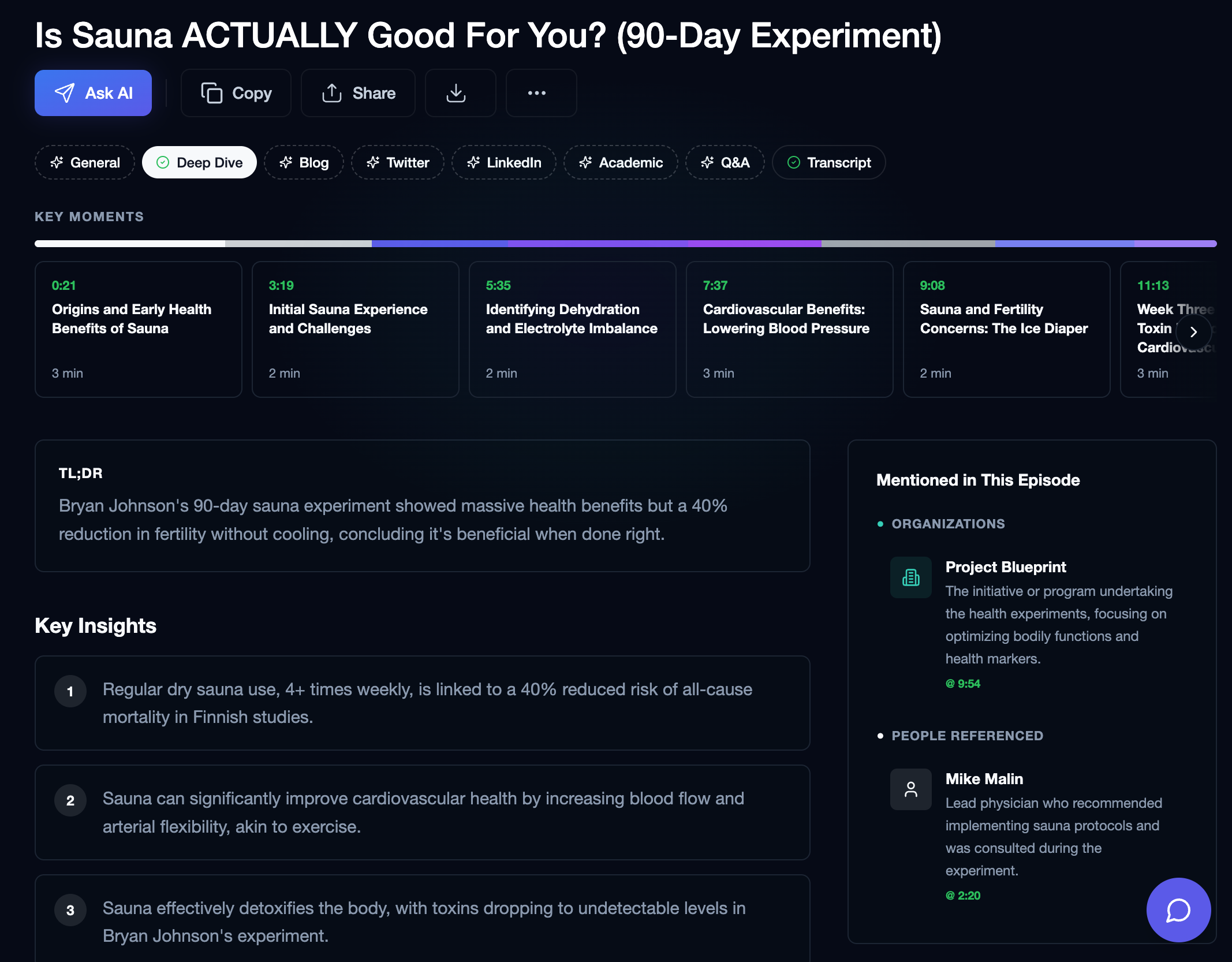Select the Deep Dive tab

coord(199,163)
